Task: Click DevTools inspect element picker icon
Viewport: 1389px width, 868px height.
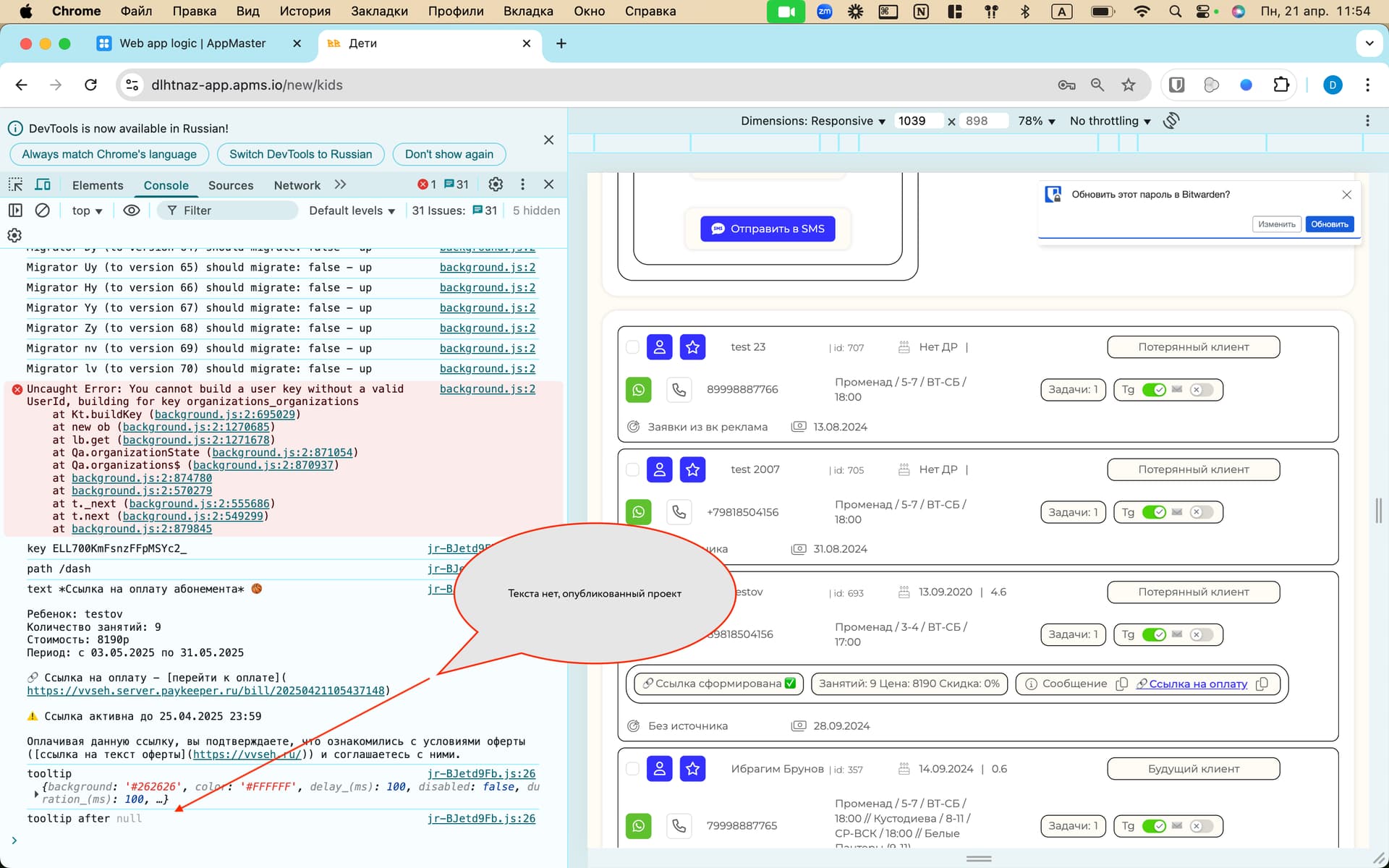Action: [x=15, y=184]
